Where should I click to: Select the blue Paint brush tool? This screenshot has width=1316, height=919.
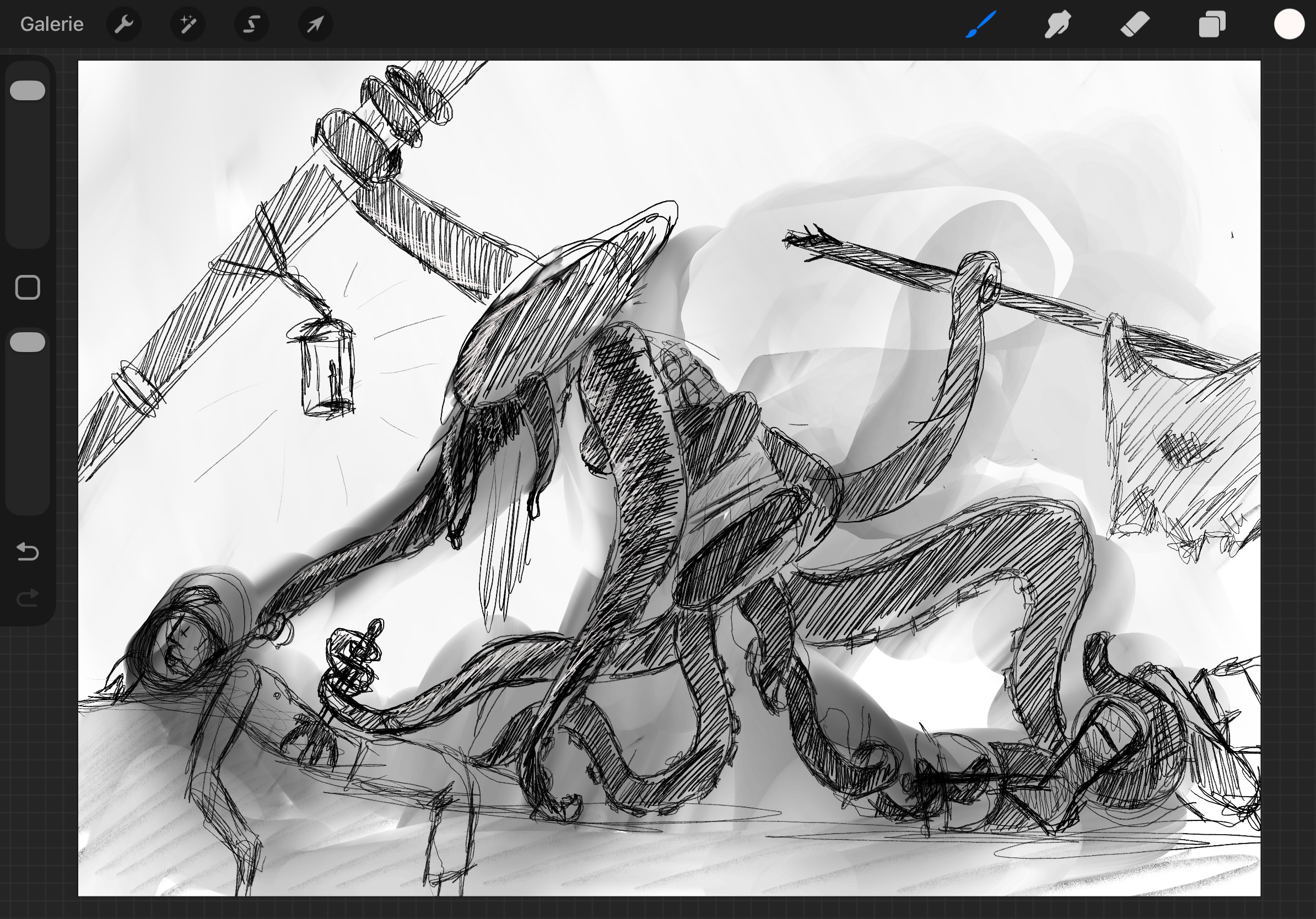[981, 24]
